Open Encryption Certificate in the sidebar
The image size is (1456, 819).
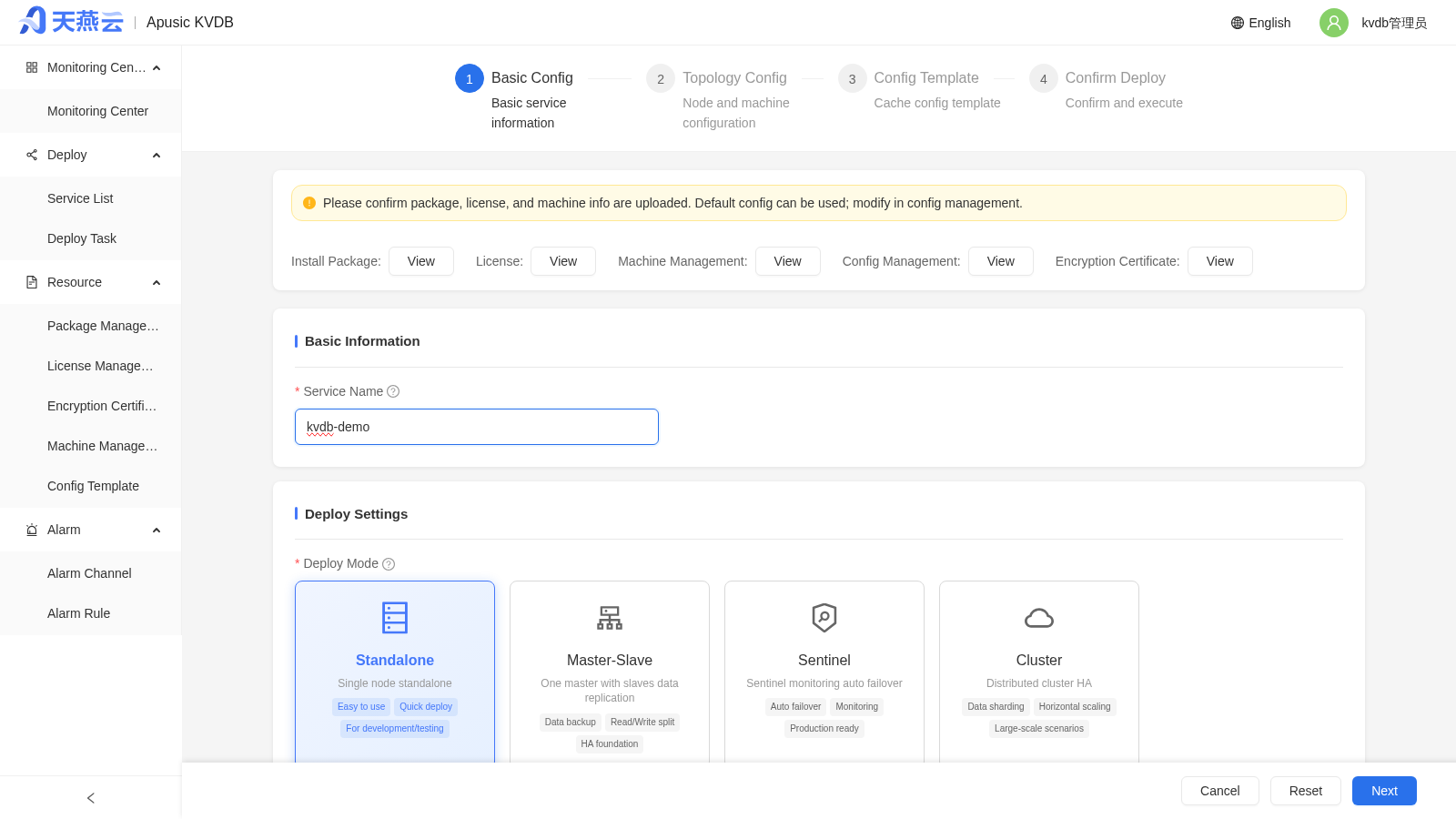pyautogui.click(x=91, y=406)
